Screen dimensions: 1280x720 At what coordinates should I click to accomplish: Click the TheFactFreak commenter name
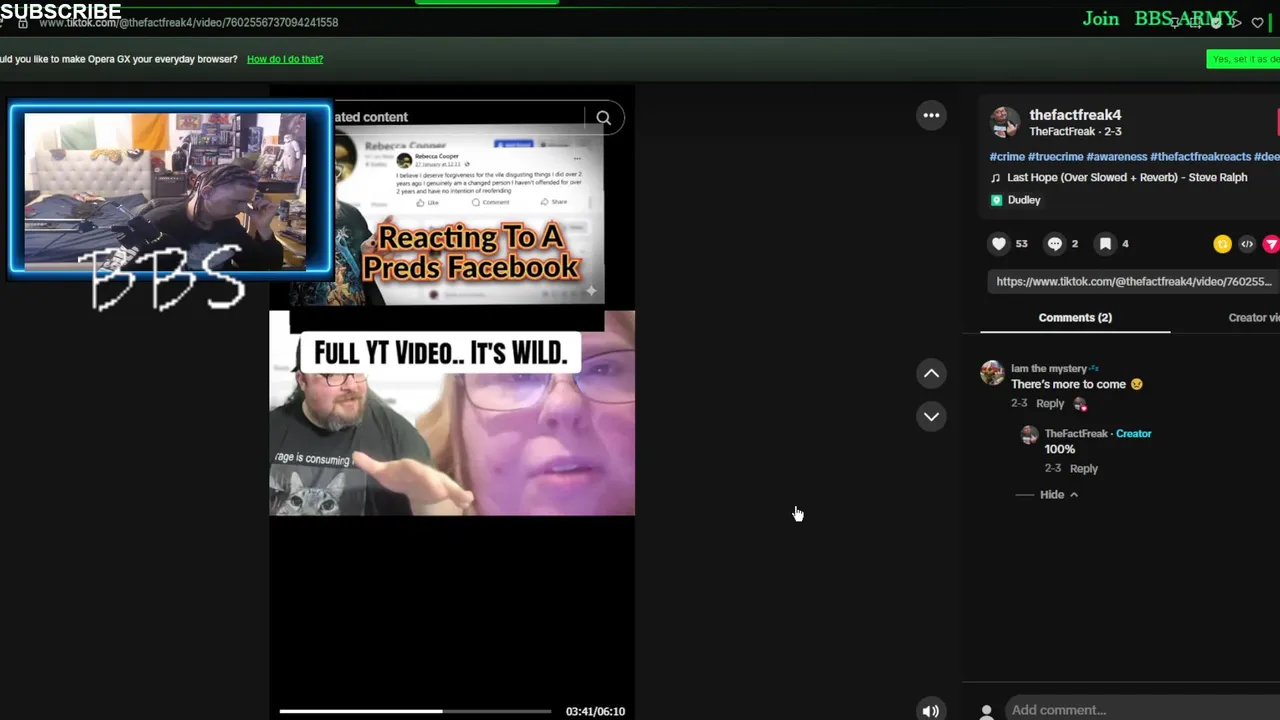pyautogui.click(x=1076, y=434)
